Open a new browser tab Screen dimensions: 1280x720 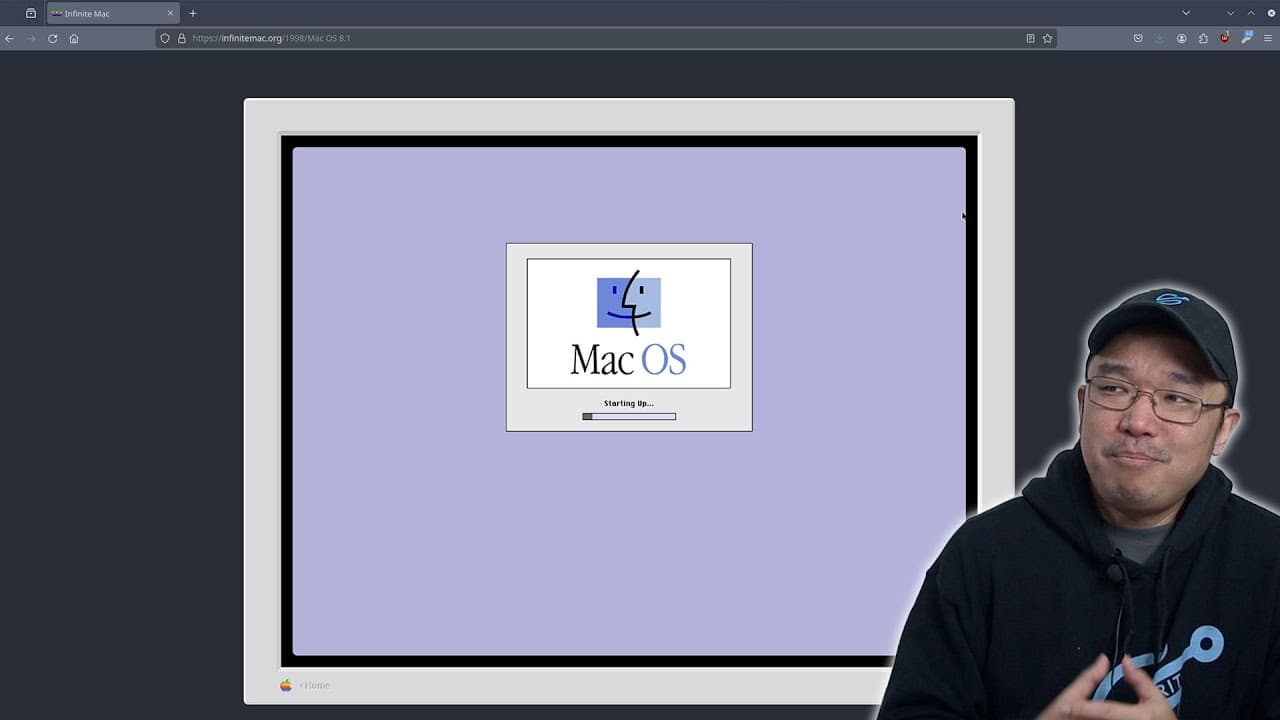point(193,13)
